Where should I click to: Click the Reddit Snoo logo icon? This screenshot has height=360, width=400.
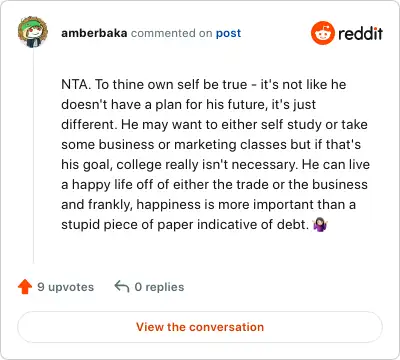click(322, 33)
